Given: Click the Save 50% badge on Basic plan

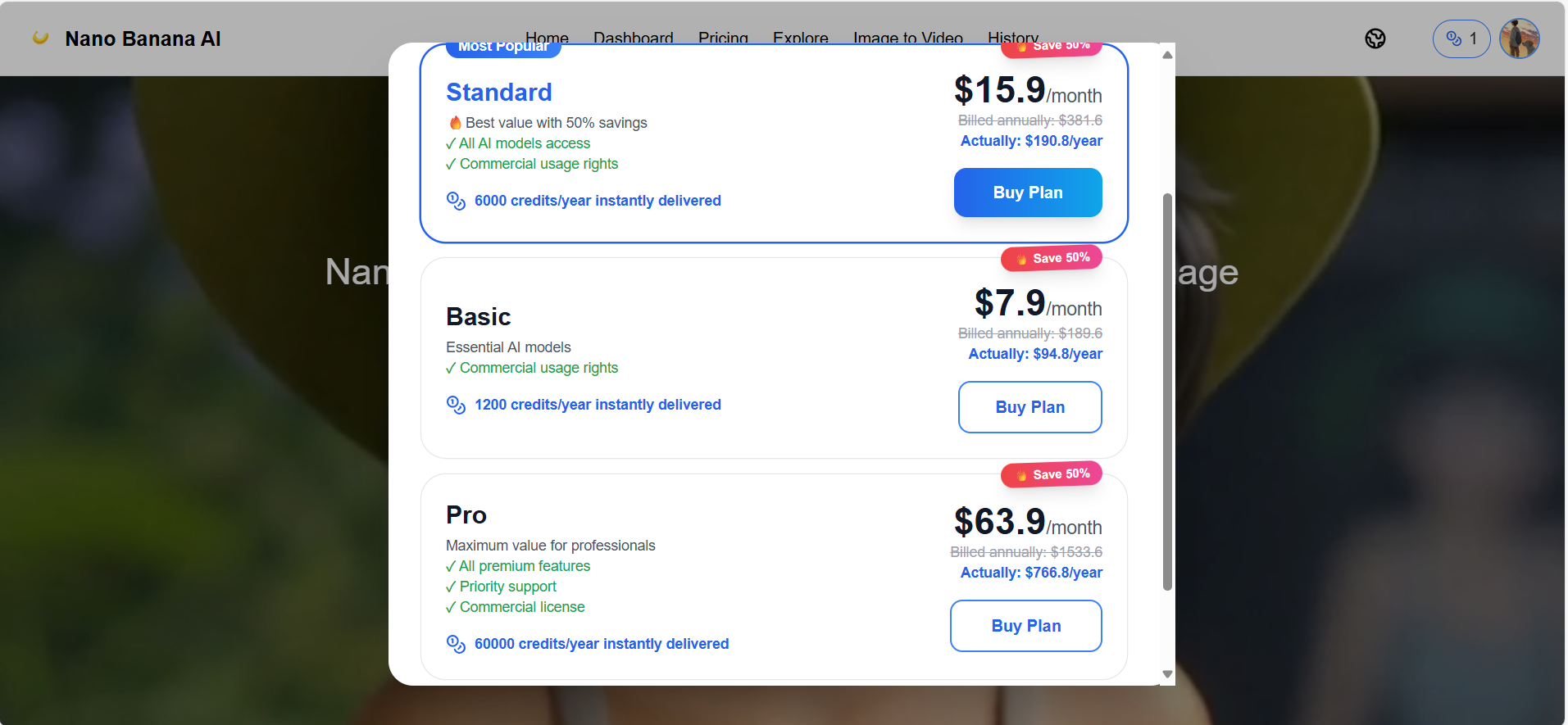Looking at the screenshot, I should (x=1052, y=258).
